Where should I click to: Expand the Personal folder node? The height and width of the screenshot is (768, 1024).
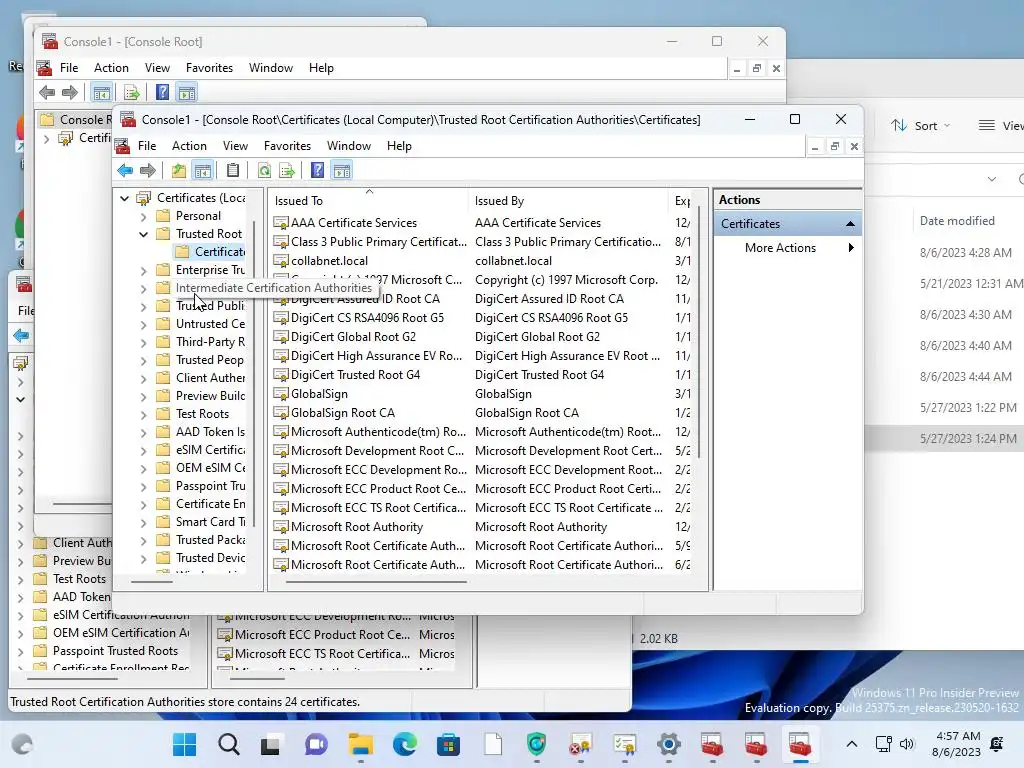pos(144,216)
